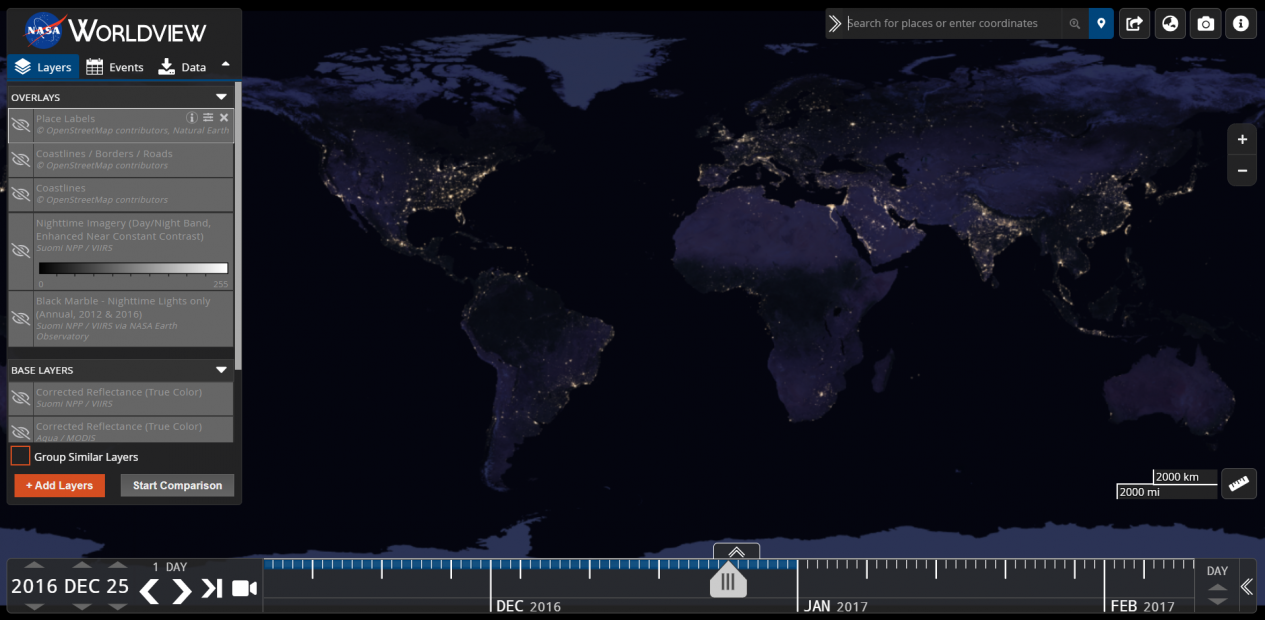Increase the year with up arrow
The image size is (1265, 620).
(34, 566)
